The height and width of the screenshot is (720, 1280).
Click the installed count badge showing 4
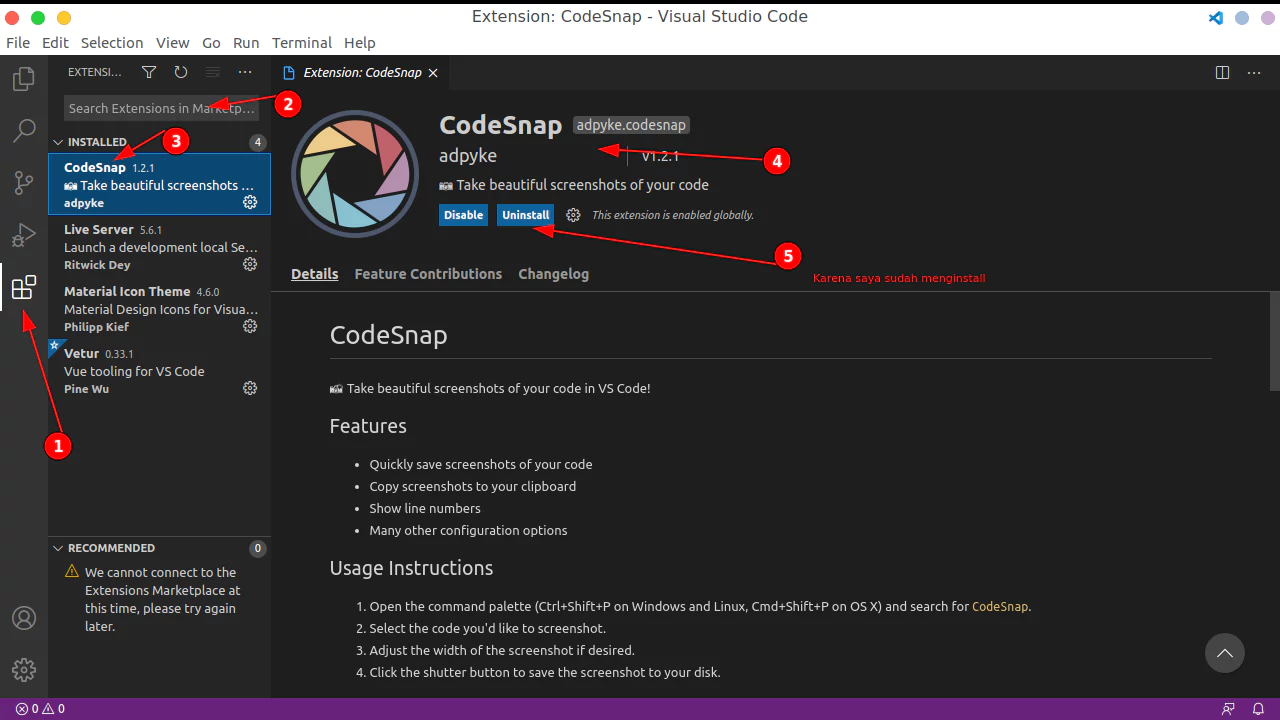[258, 142]
